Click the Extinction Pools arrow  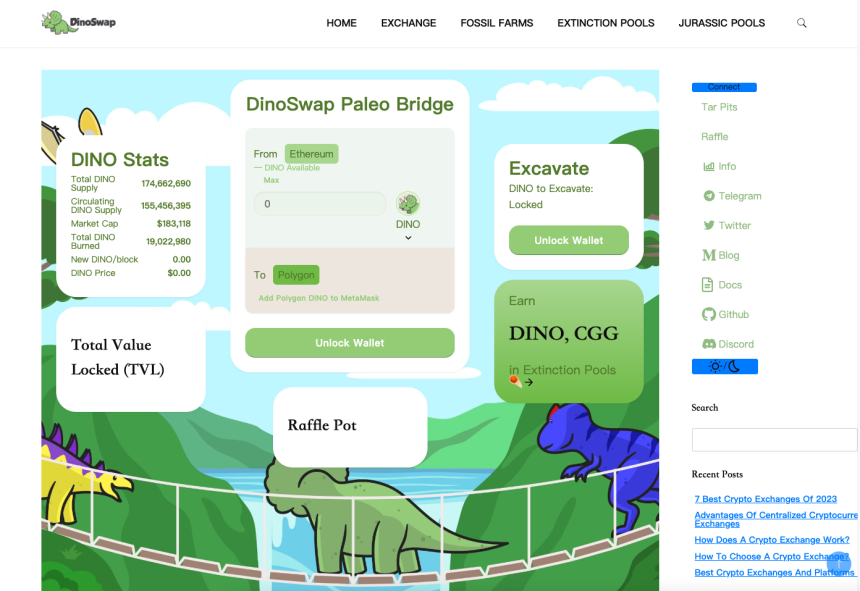click(529, 382)
